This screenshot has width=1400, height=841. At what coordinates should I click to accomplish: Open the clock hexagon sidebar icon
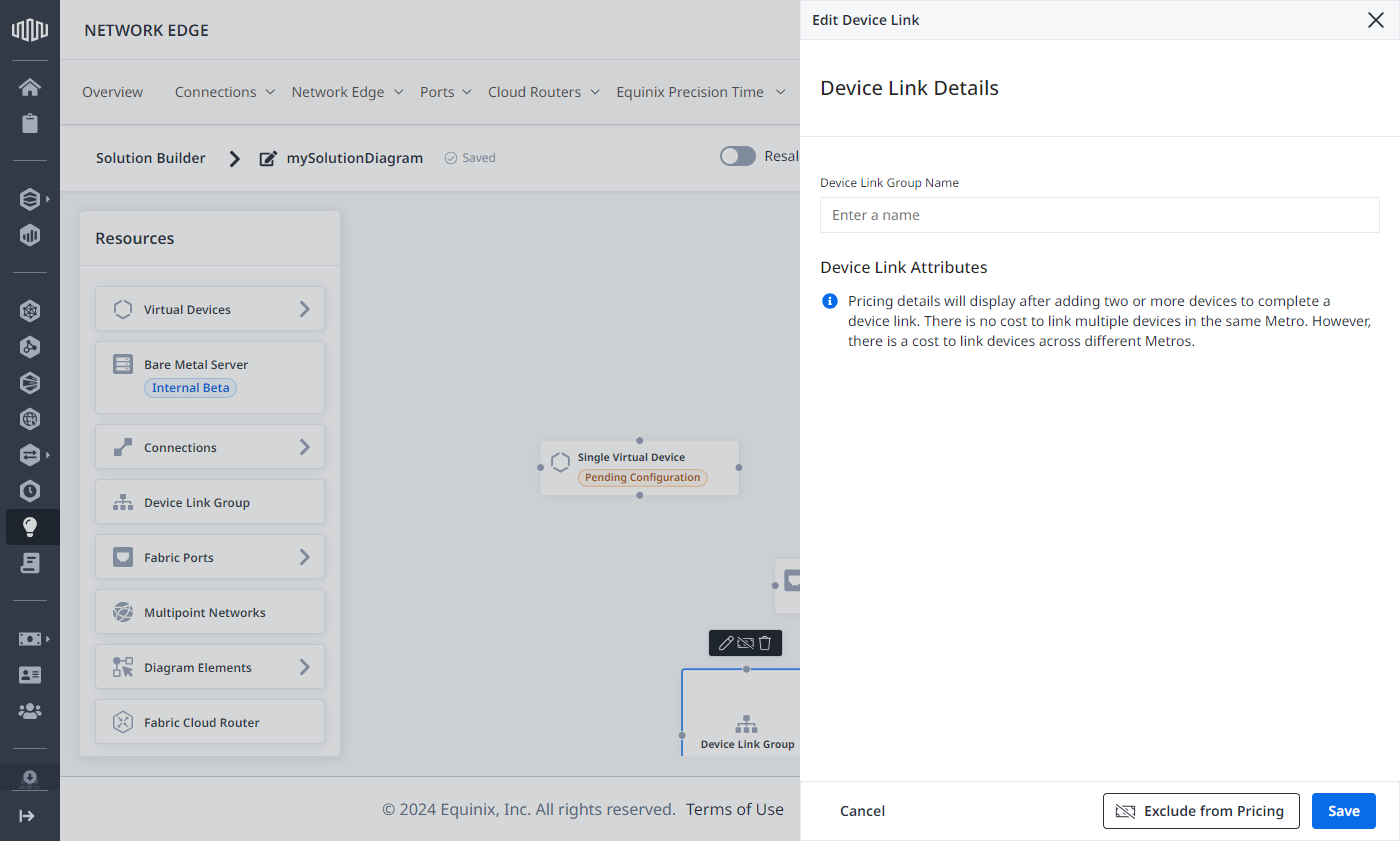[30, 491]
